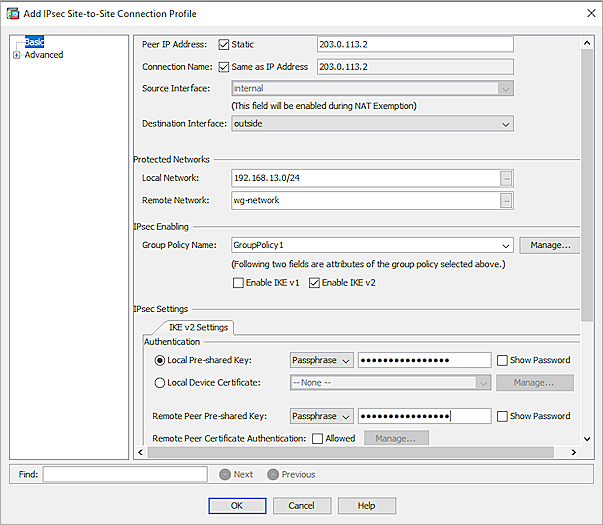The image size is (603, 525).
Task: Click the Local Network browse ellipsis button
Action: click(x=507, y=178)
